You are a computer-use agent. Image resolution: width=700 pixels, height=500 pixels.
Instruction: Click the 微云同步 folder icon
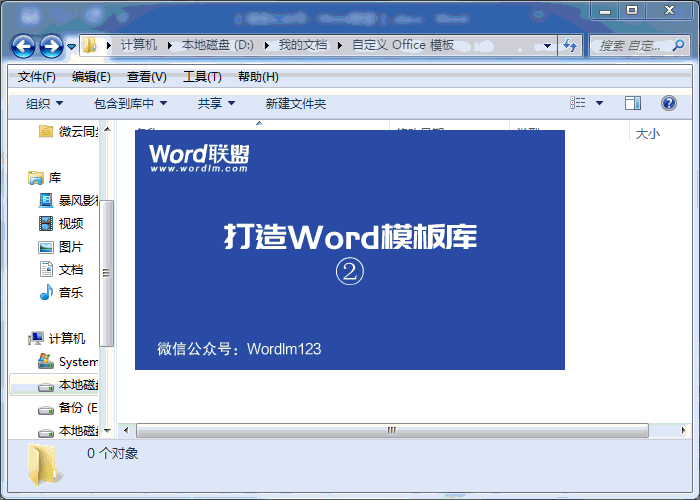(x=46, y=131)
